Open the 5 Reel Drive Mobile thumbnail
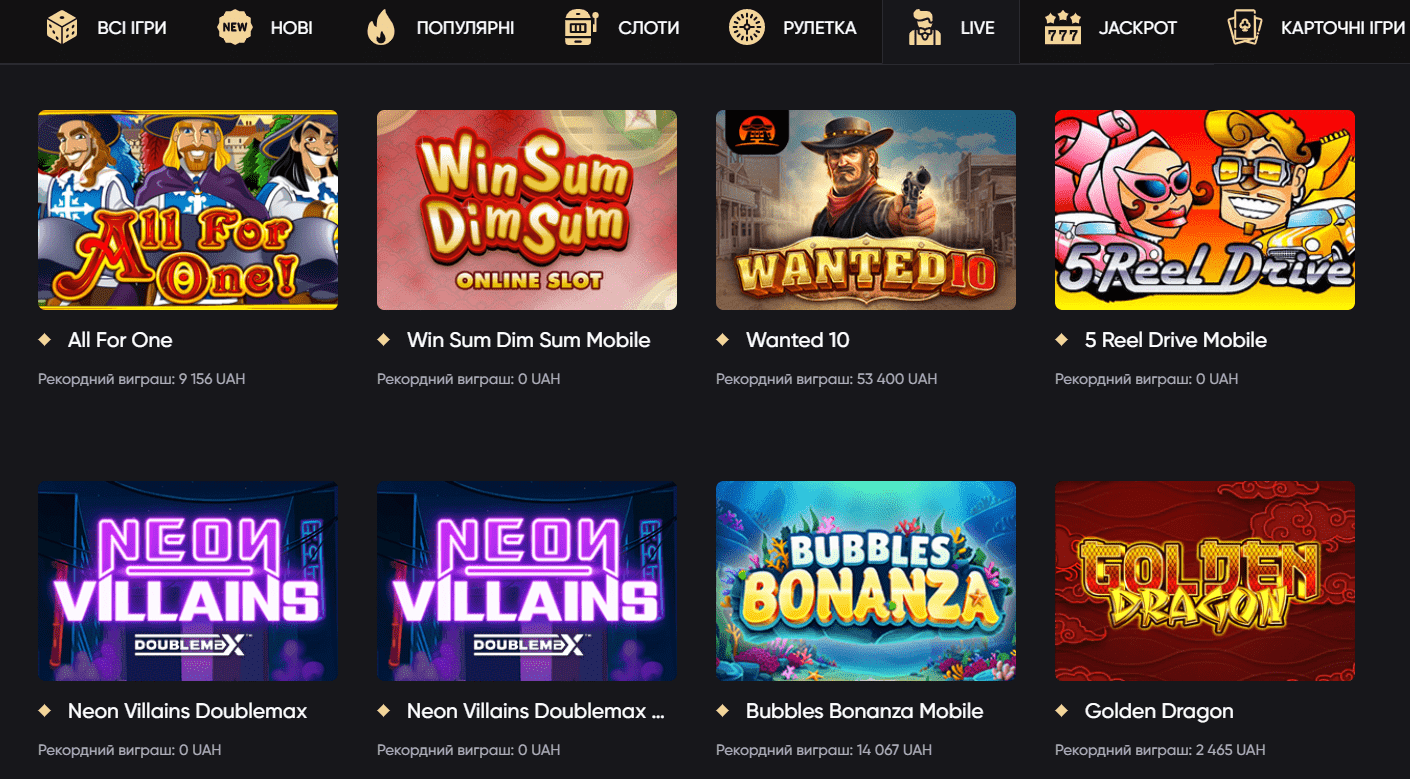This screenshot has height=779, width=1410. tap(1204, 209)
